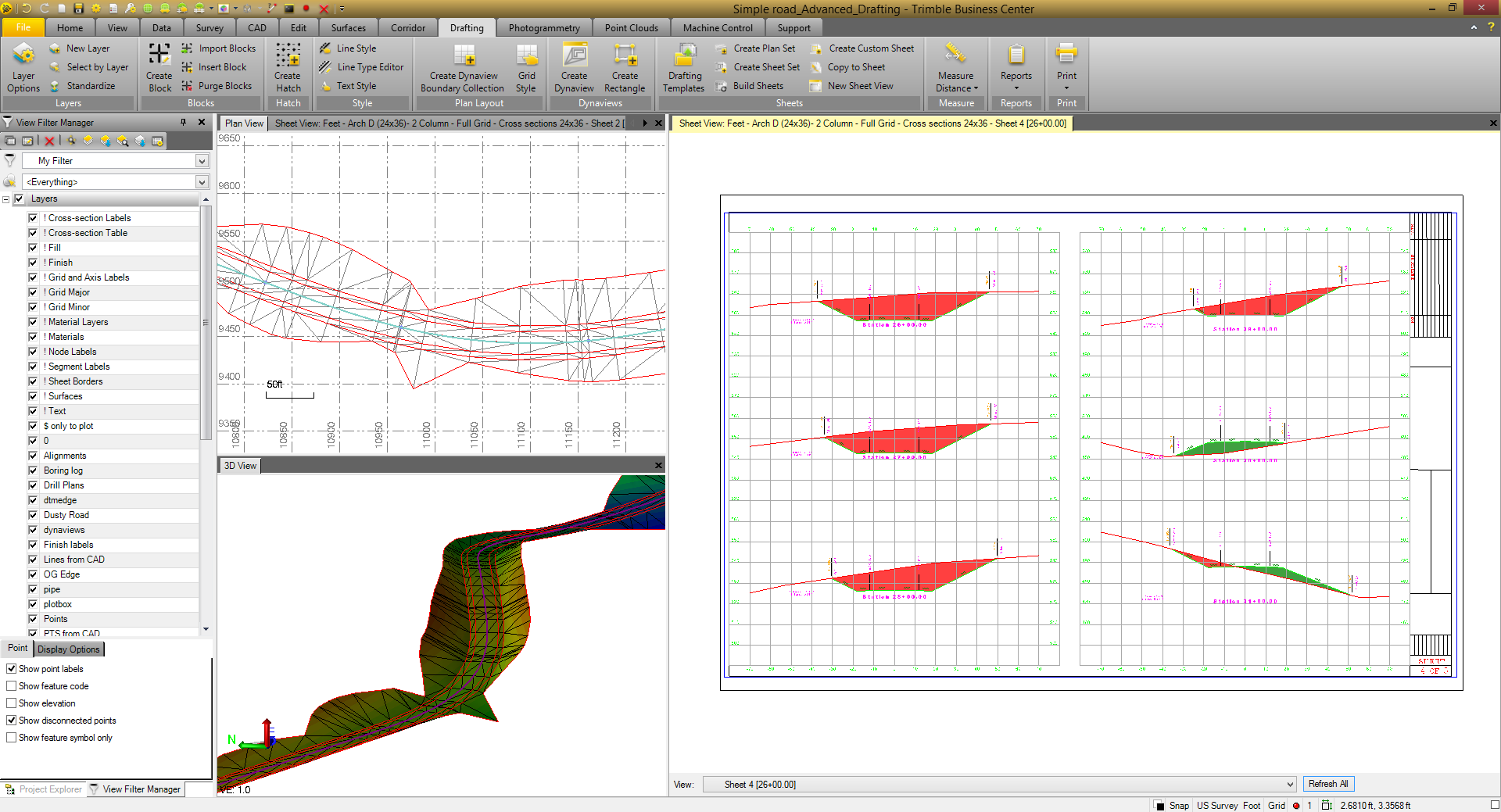Close the 3D View pane
Screen dimensions: 1501x812
coord(658,465)
